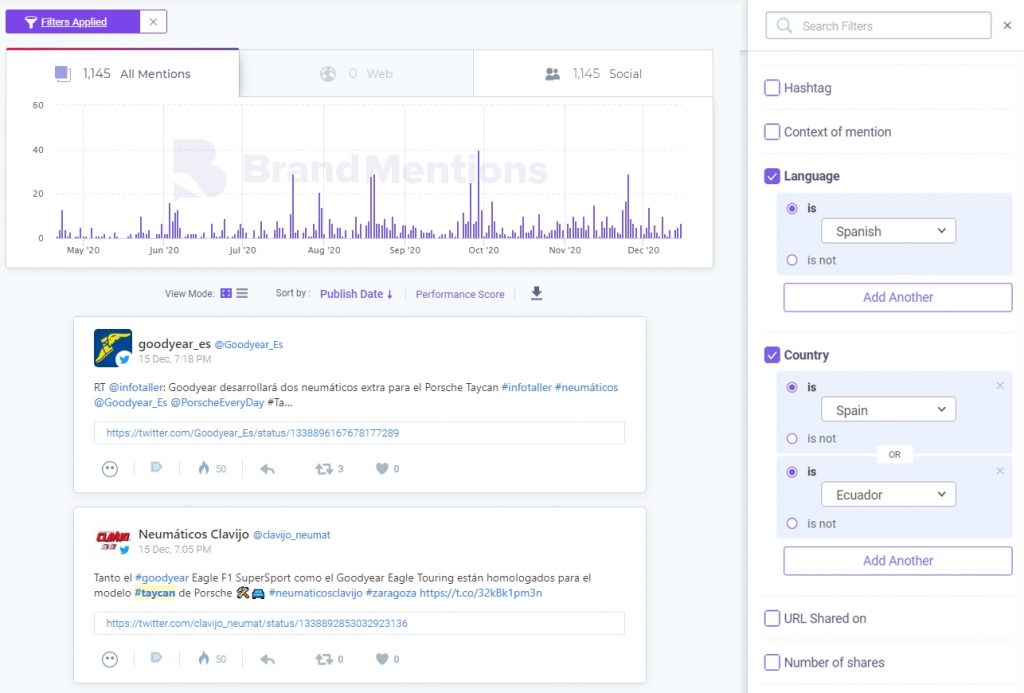This screenshot has height=693, width=1024.
Task: Select Language 'is' radio button
Action: click(792, 208)
